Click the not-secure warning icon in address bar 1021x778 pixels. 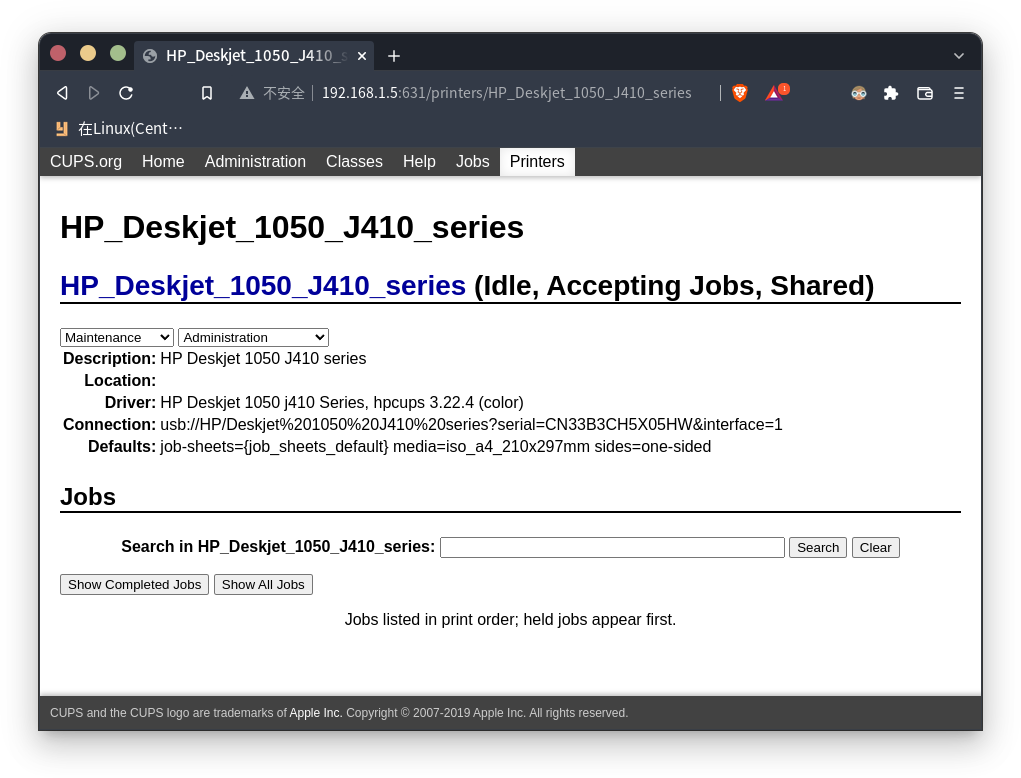point(247,93)
